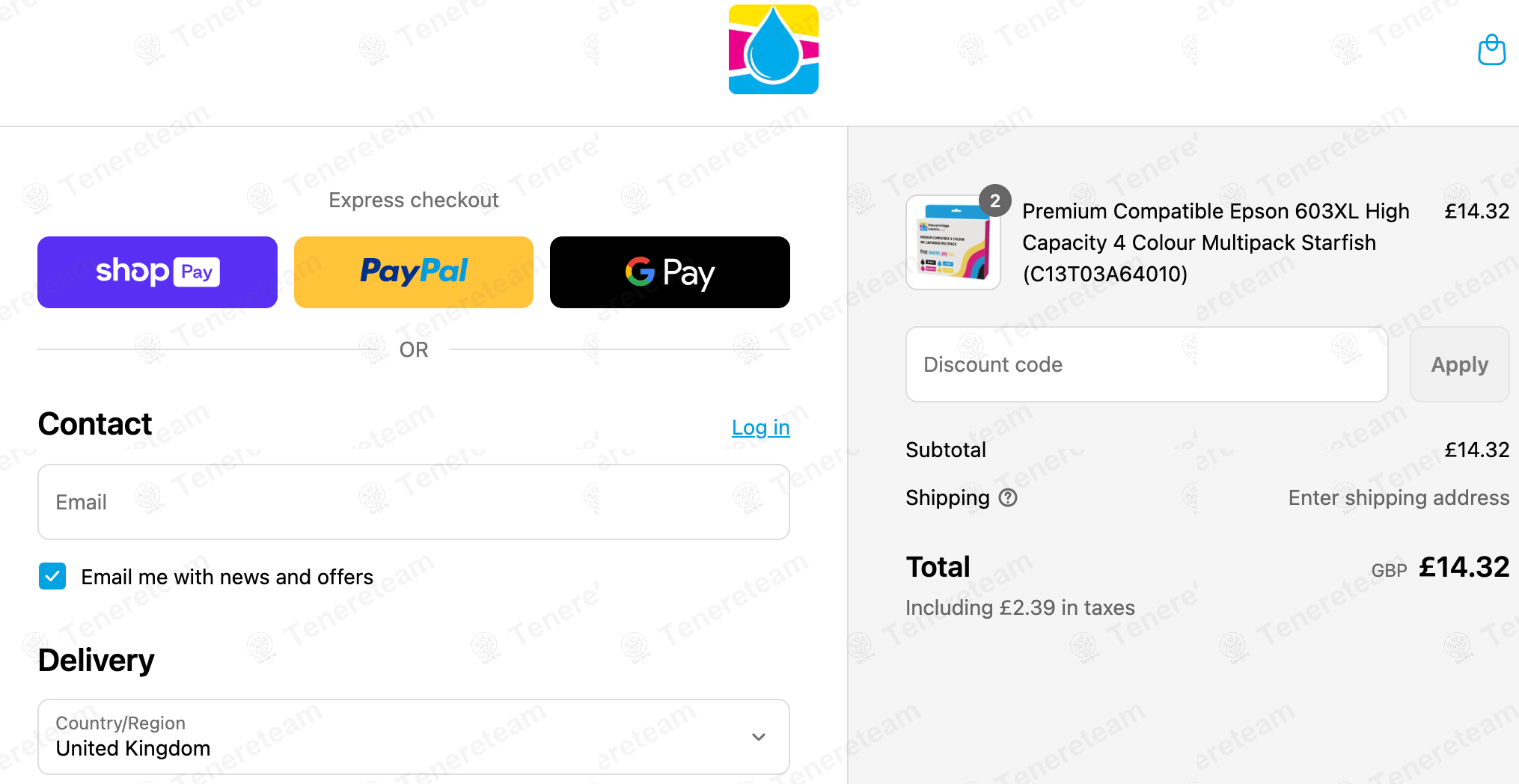Click the GBP total amount £14.32
The width and height of the screenshot is (1519, 784).
coord(1464,567)
